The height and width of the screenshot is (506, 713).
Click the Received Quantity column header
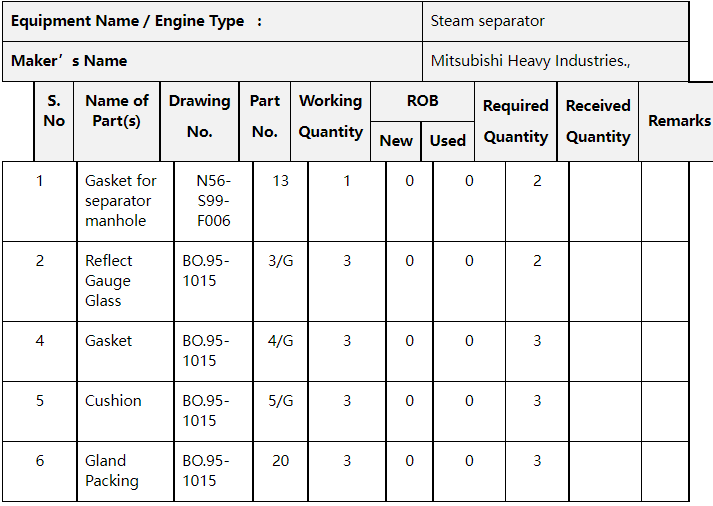pos(598,120)
